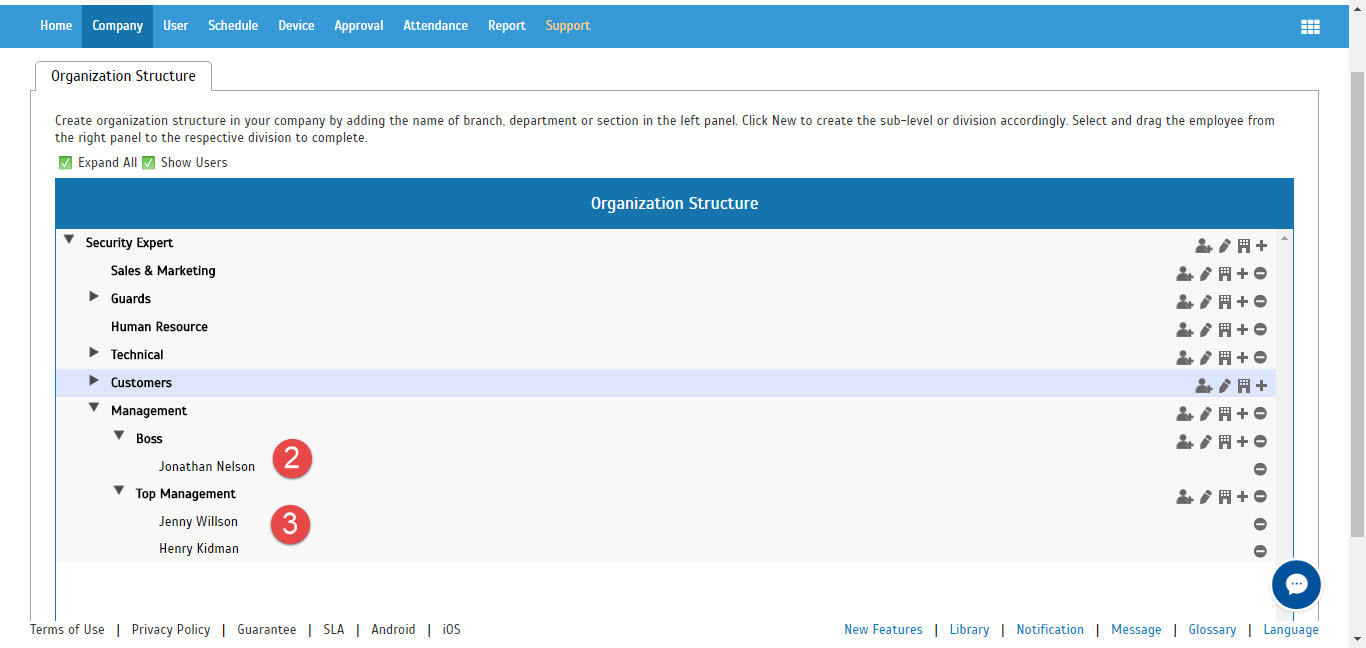Click the plus icon to add sub-level under Technical
Image resolution: width=1366 pixels, height=648 pixels.
click(1242, 357)
